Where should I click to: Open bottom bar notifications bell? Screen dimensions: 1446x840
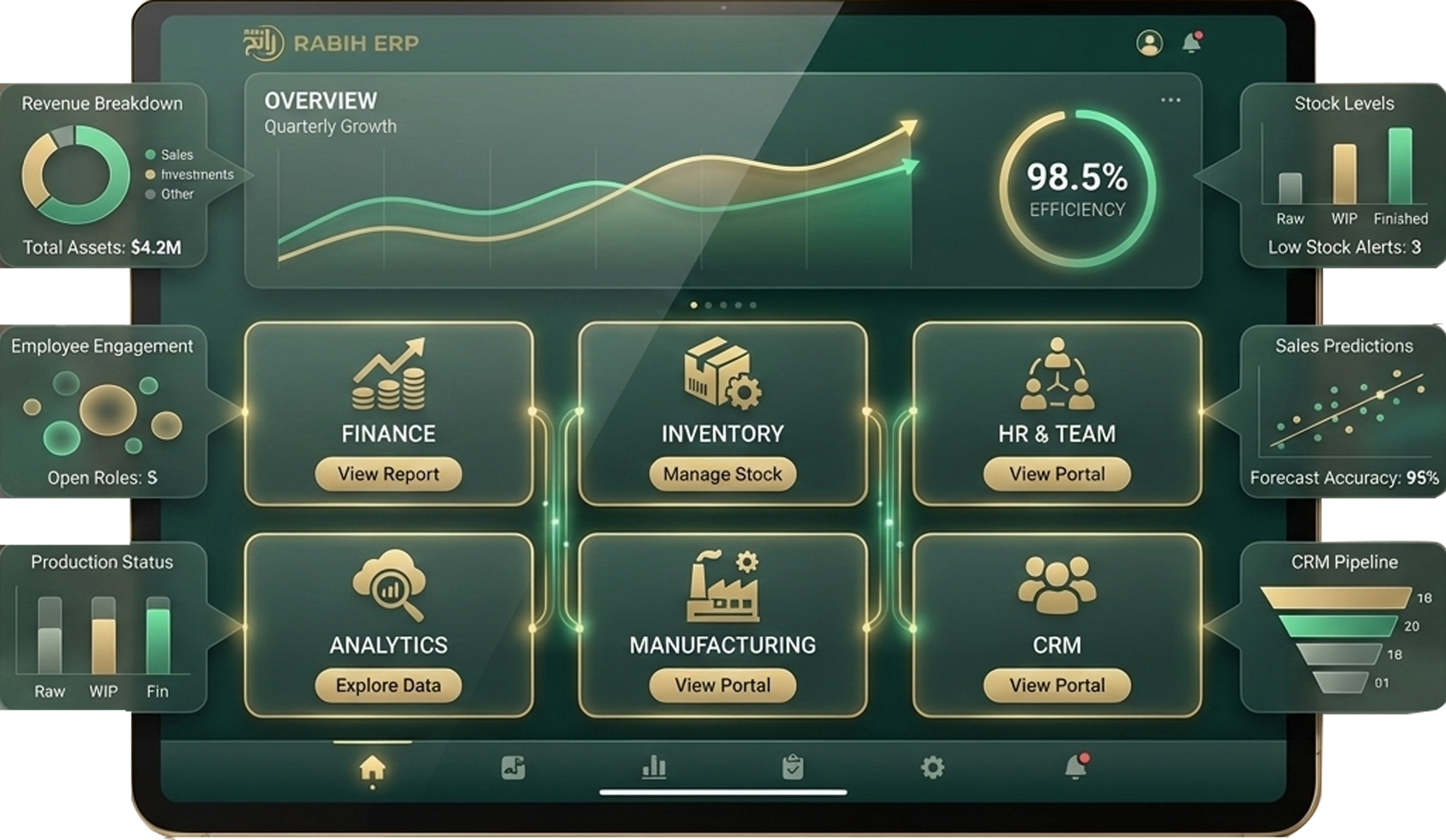(x=1075, y=767)
